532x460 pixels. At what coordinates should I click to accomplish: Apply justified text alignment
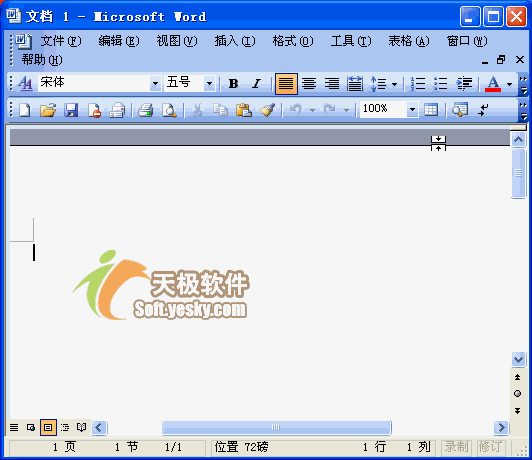tap(286, 83)
